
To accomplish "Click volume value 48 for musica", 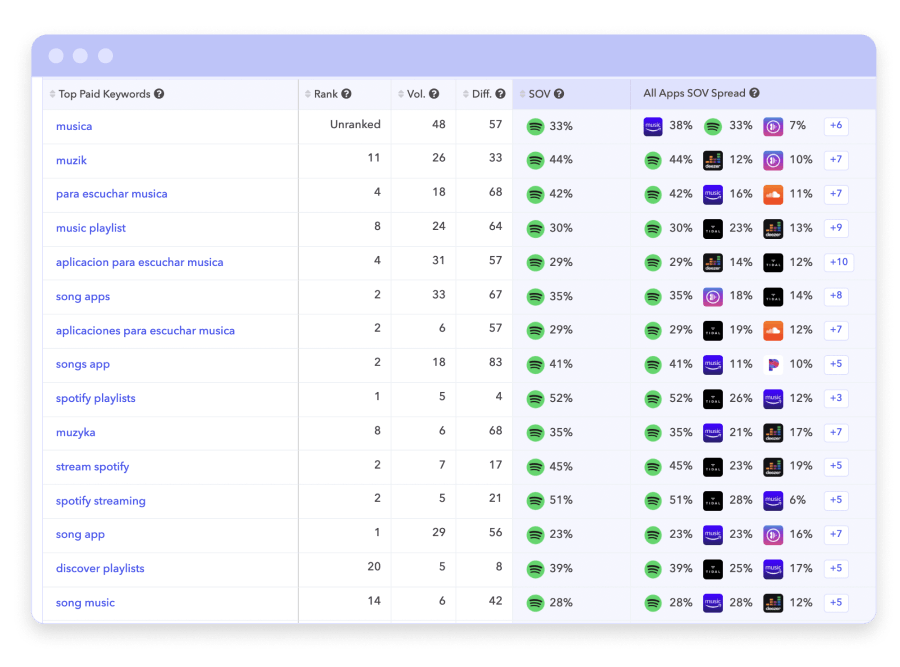I will (x=439, y=125).
